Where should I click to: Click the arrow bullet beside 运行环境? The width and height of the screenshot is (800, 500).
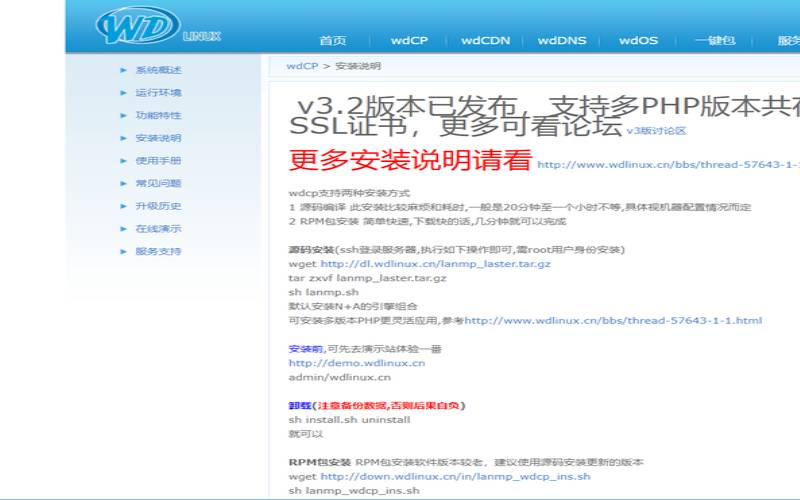(123, 93)
